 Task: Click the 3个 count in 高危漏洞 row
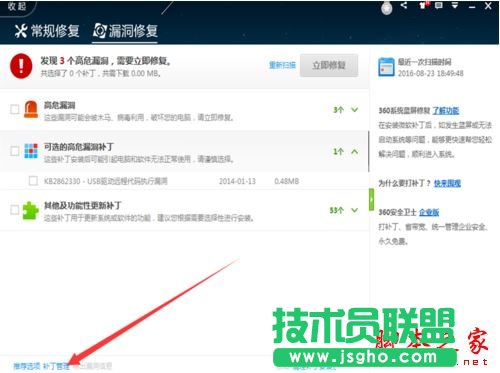tap(338, 110)
